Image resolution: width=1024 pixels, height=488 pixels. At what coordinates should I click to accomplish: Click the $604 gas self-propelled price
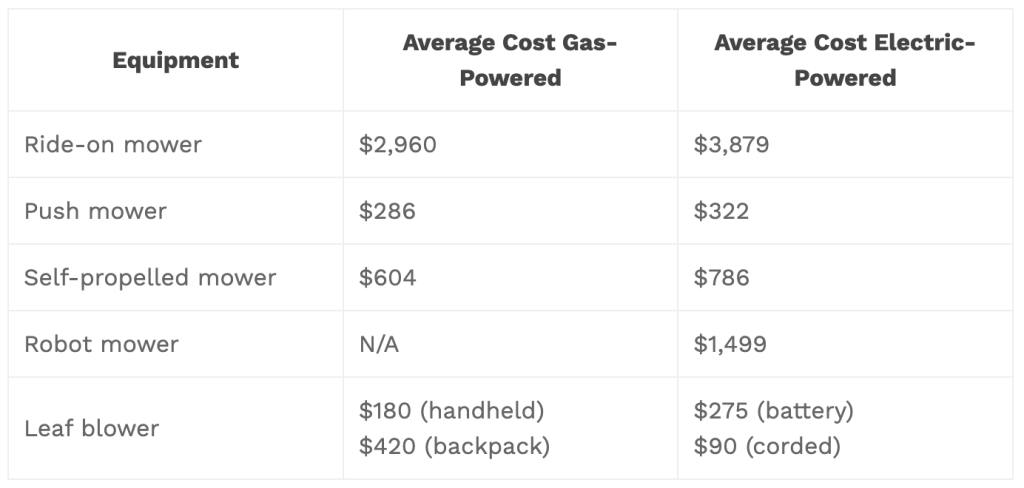pyautogui.click(x=387, y=277)
